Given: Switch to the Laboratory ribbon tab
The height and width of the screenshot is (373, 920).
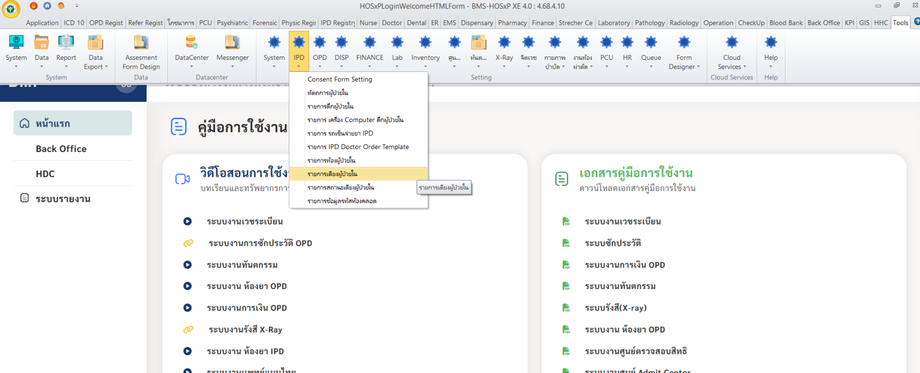Looking at the screenshot, I should [614, 23].
